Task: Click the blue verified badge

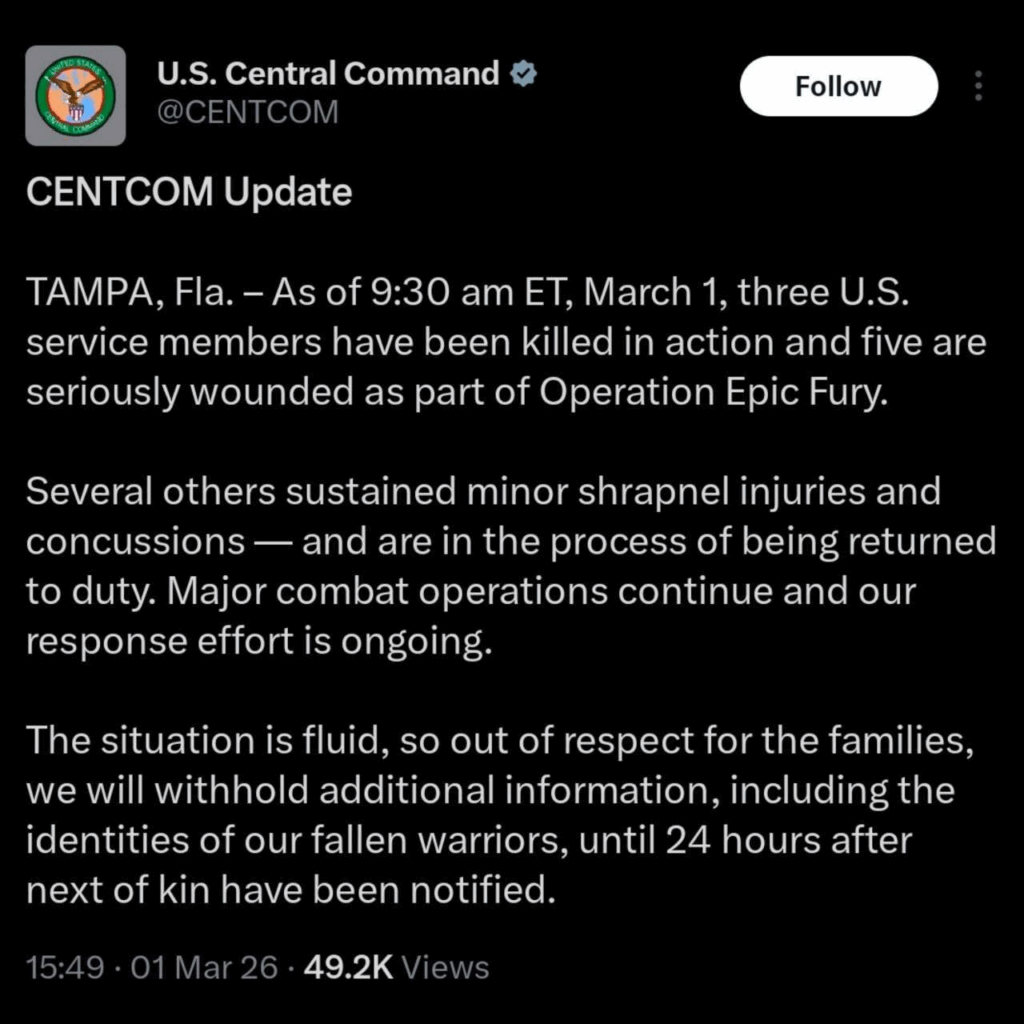Action: 524,74
